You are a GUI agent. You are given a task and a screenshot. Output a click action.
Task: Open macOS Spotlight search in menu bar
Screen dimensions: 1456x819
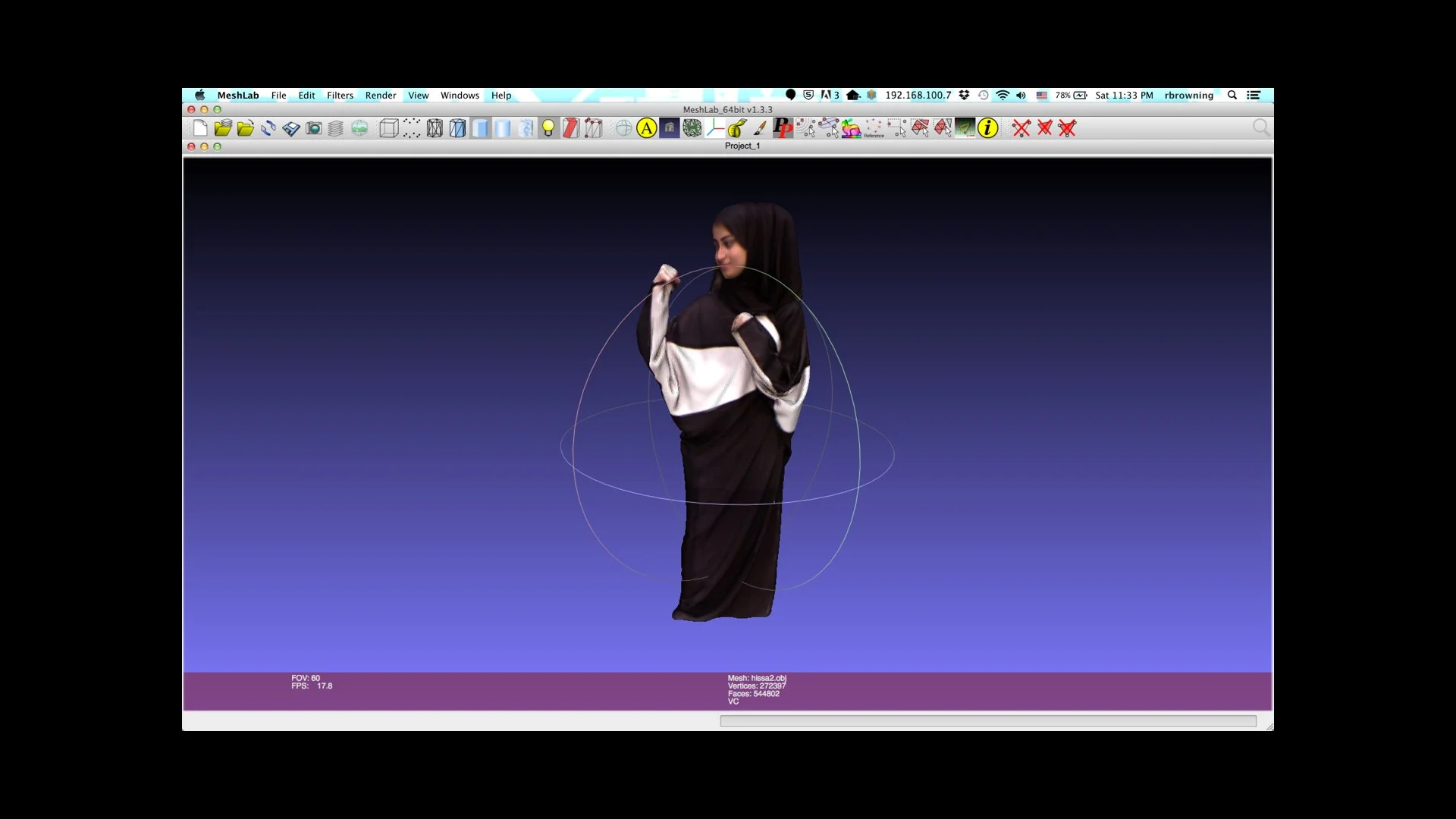[1232, 96]
